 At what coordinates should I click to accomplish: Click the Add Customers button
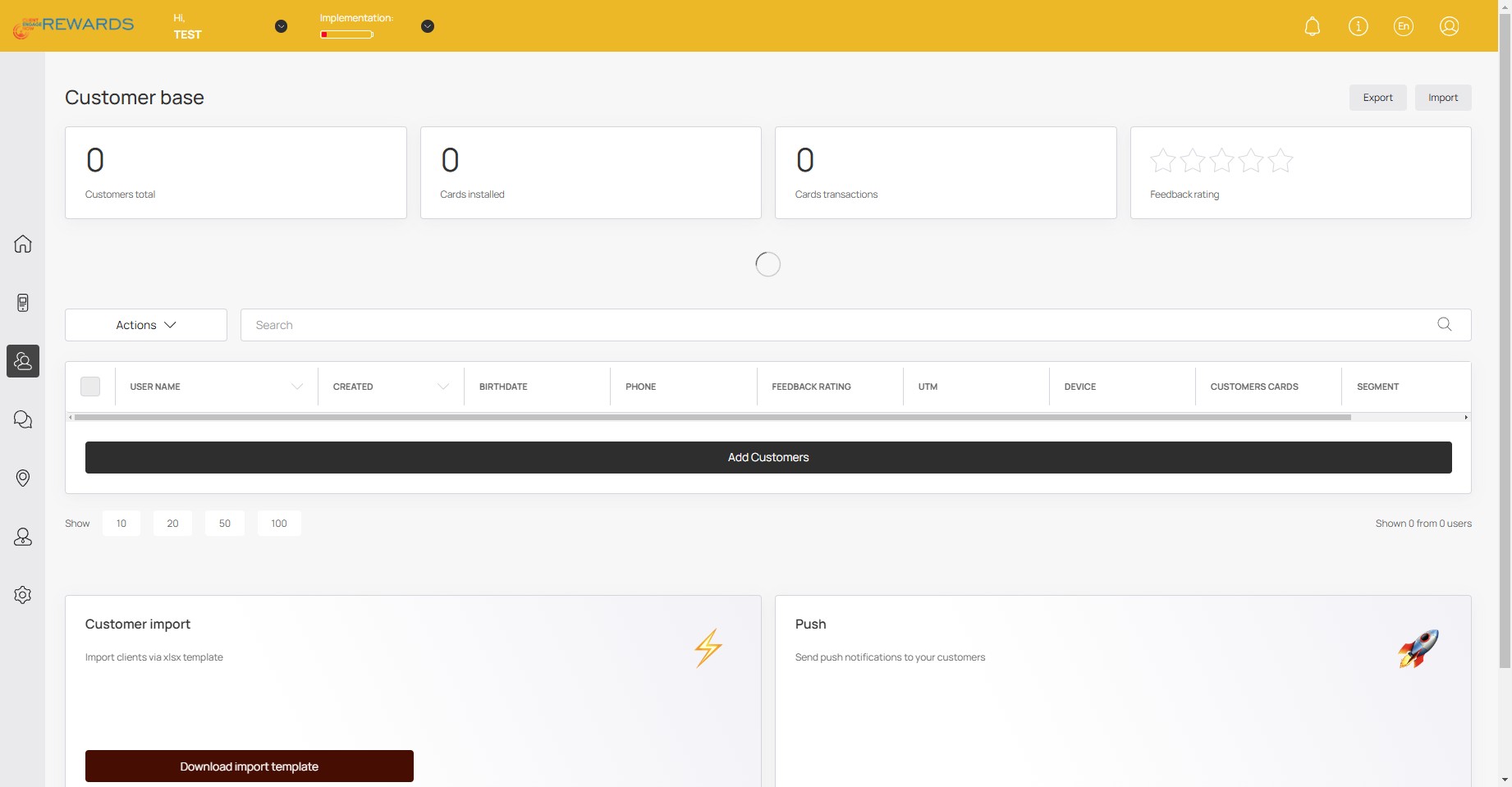coord(768,458)
